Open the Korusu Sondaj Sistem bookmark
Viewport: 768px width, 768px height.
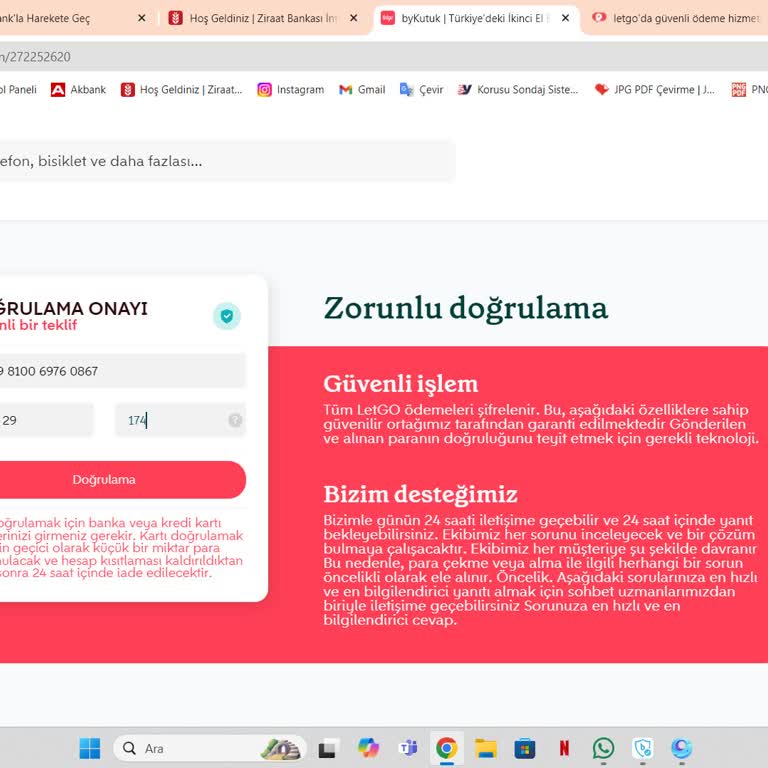(518, 90)
